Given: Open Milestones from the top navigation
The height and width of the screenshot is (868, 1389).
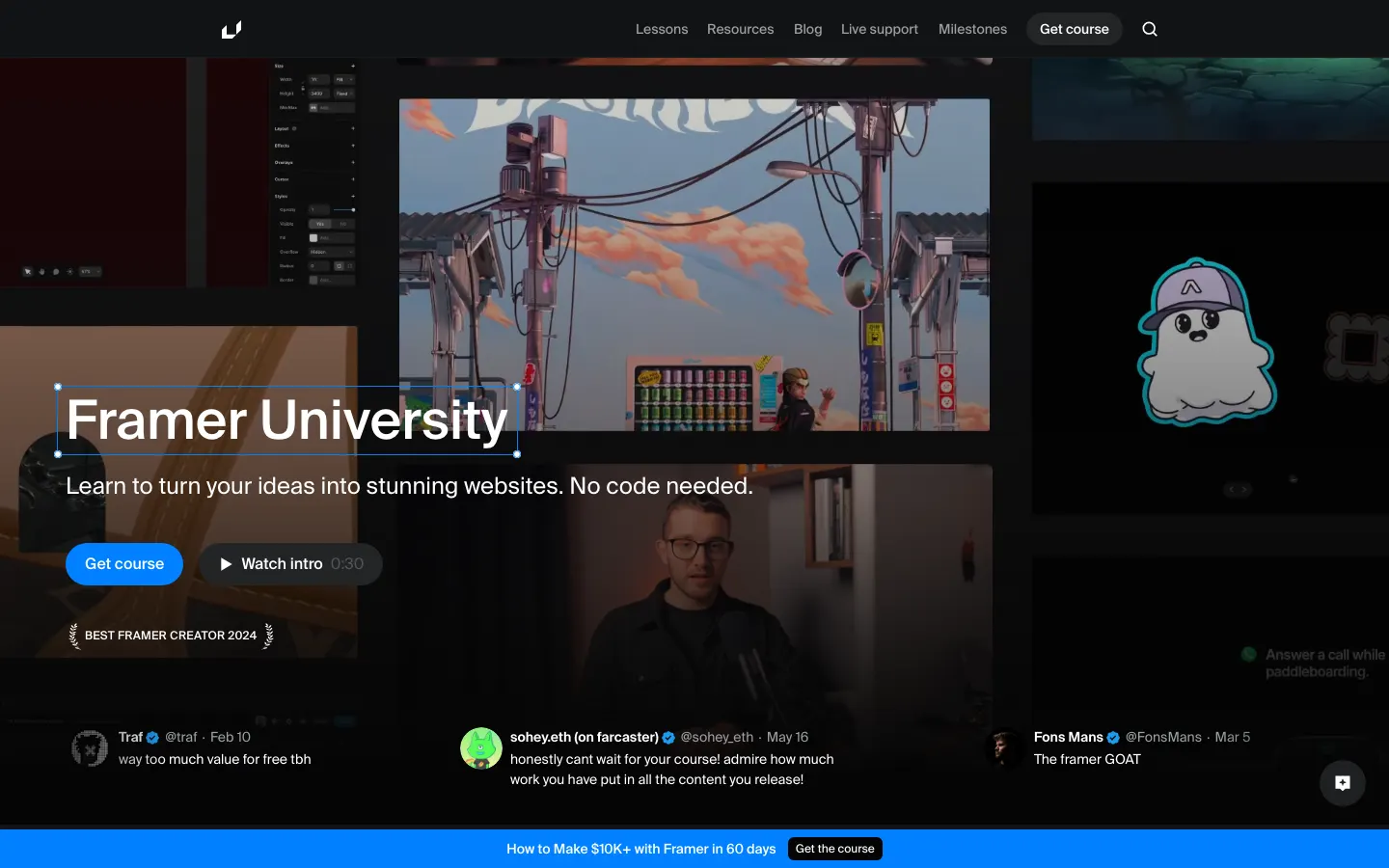Looking at the screenshot, I should click(972, 29).
